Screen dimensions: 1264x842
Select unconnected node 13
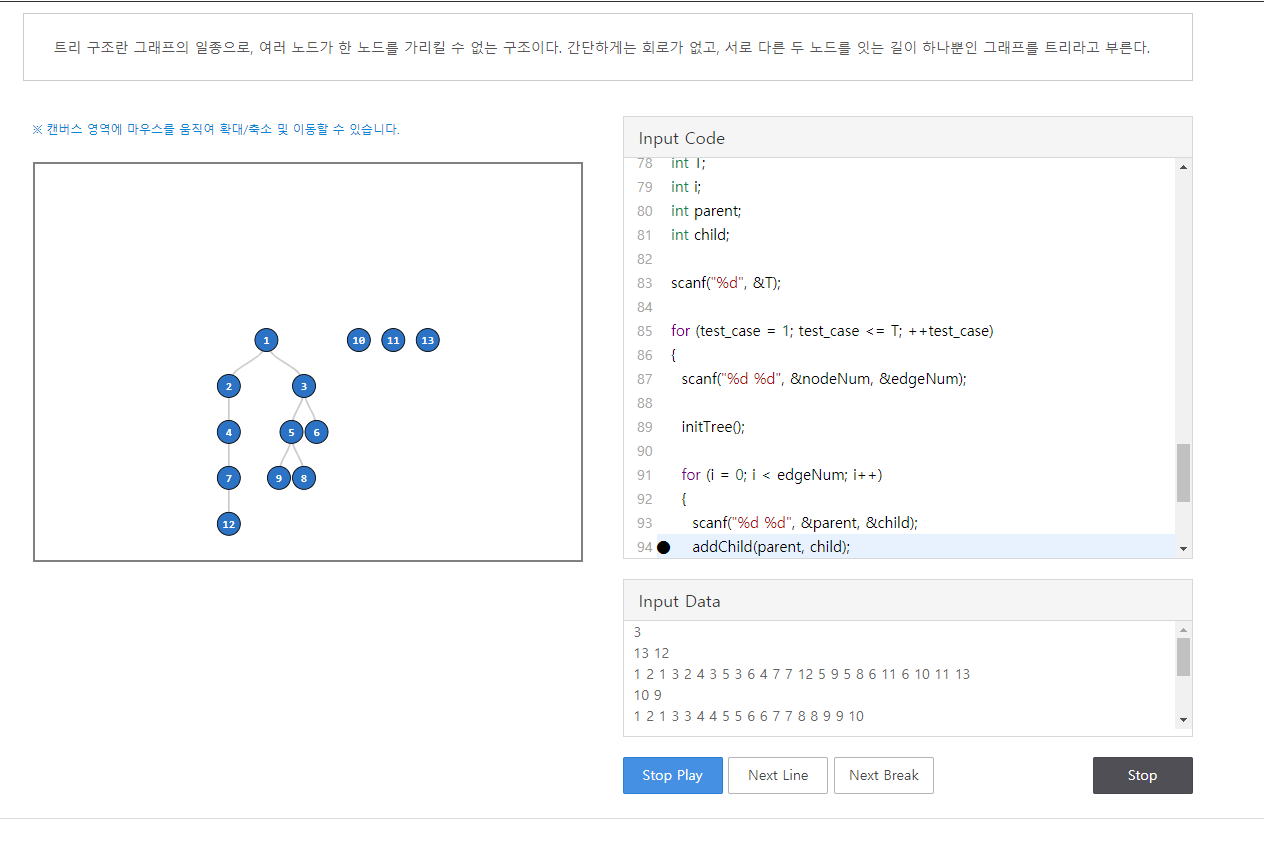click(x=428, y=340)
